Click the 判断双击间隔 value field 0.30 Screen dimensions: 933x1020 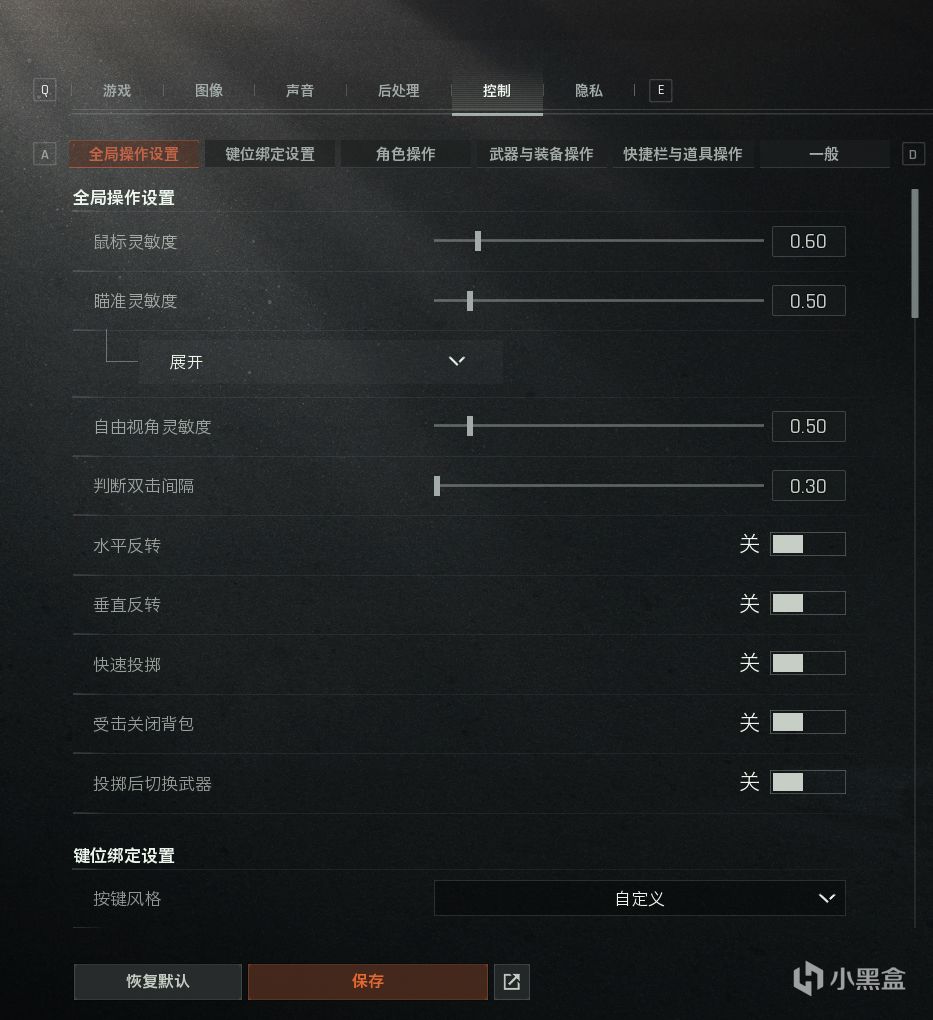(x=808, y=486)
